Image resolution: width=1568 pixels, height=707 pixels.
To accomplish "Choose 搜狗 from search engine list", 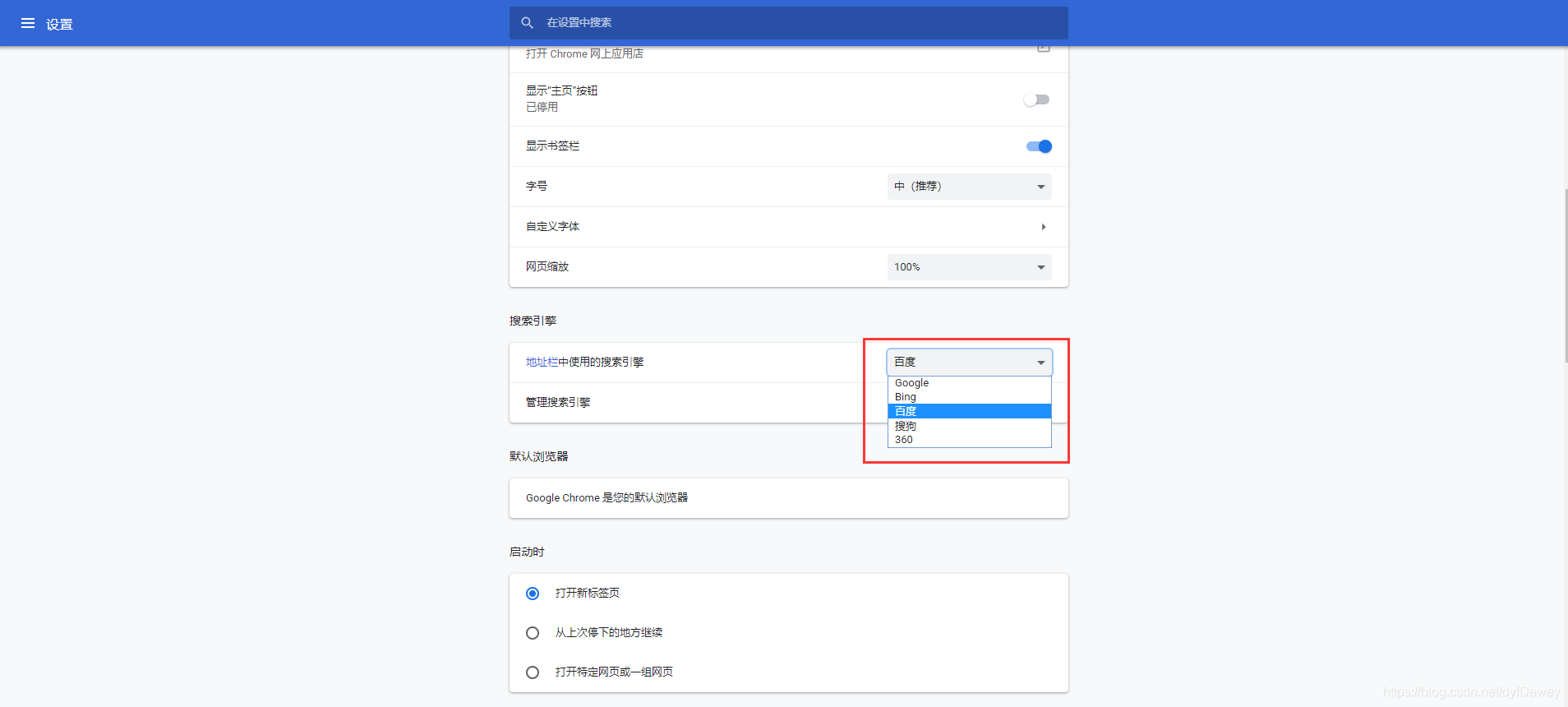I will pyautogui.click(x=970, y=426).
